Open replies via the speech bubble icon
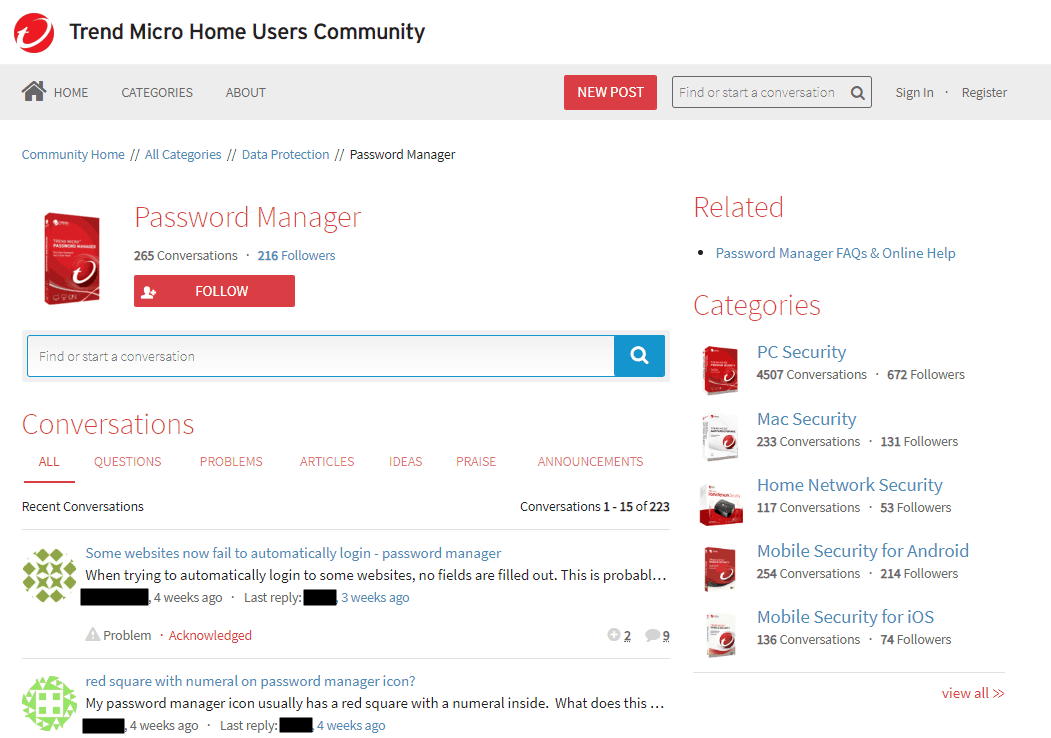The image size is (1051, 738). point(651,635)
